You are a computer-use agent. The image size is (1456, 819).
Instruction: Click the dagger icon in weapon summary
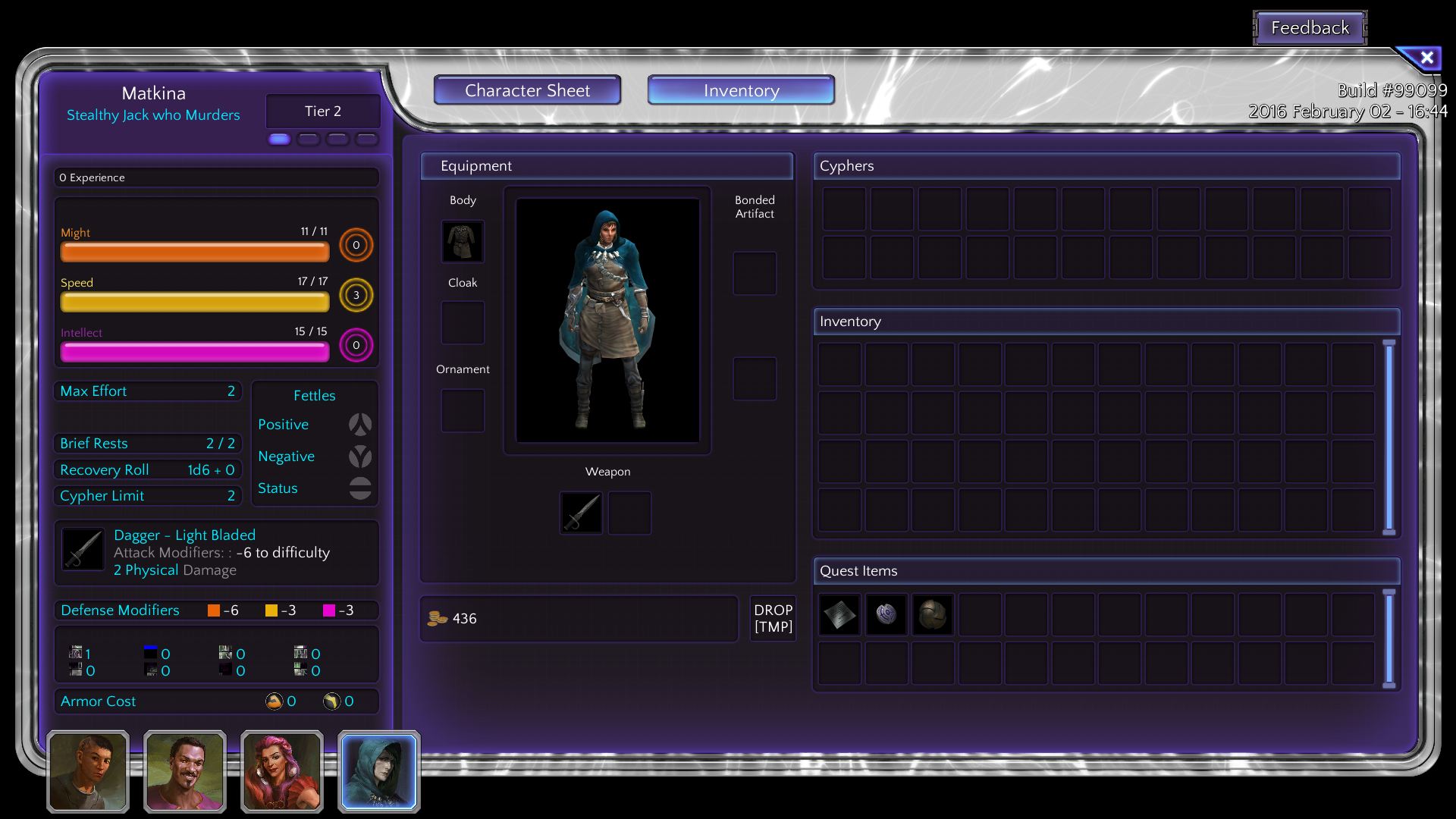pos(83,549)
